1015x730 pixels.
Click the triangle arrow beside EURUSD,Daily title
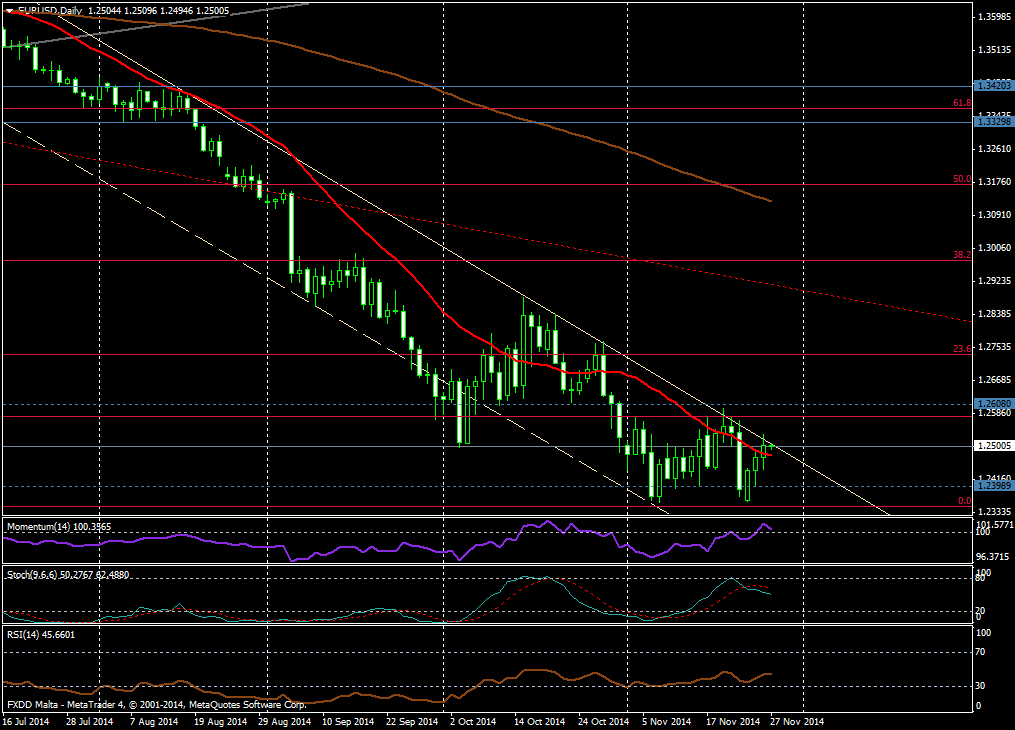coord(9,10)
